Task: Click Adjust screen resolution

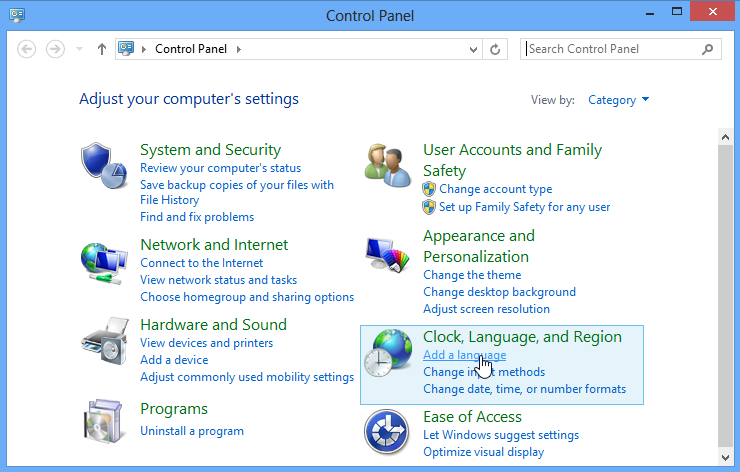Action: (487, 309)
